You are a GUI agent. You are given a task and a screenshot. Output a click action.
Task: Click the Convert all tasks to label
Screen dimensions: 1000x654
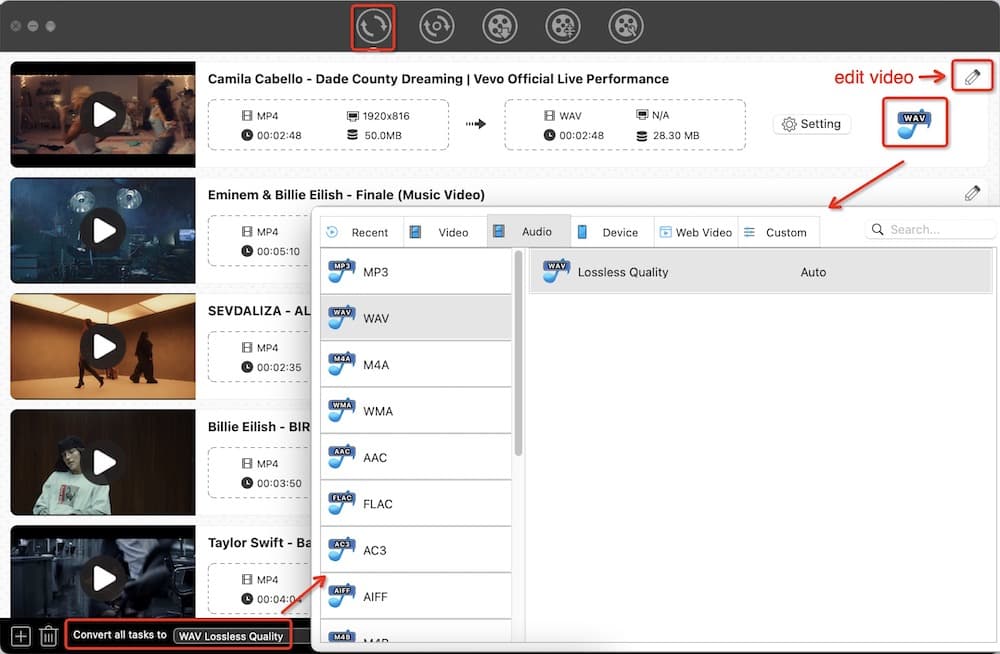[x=120, y=635]
